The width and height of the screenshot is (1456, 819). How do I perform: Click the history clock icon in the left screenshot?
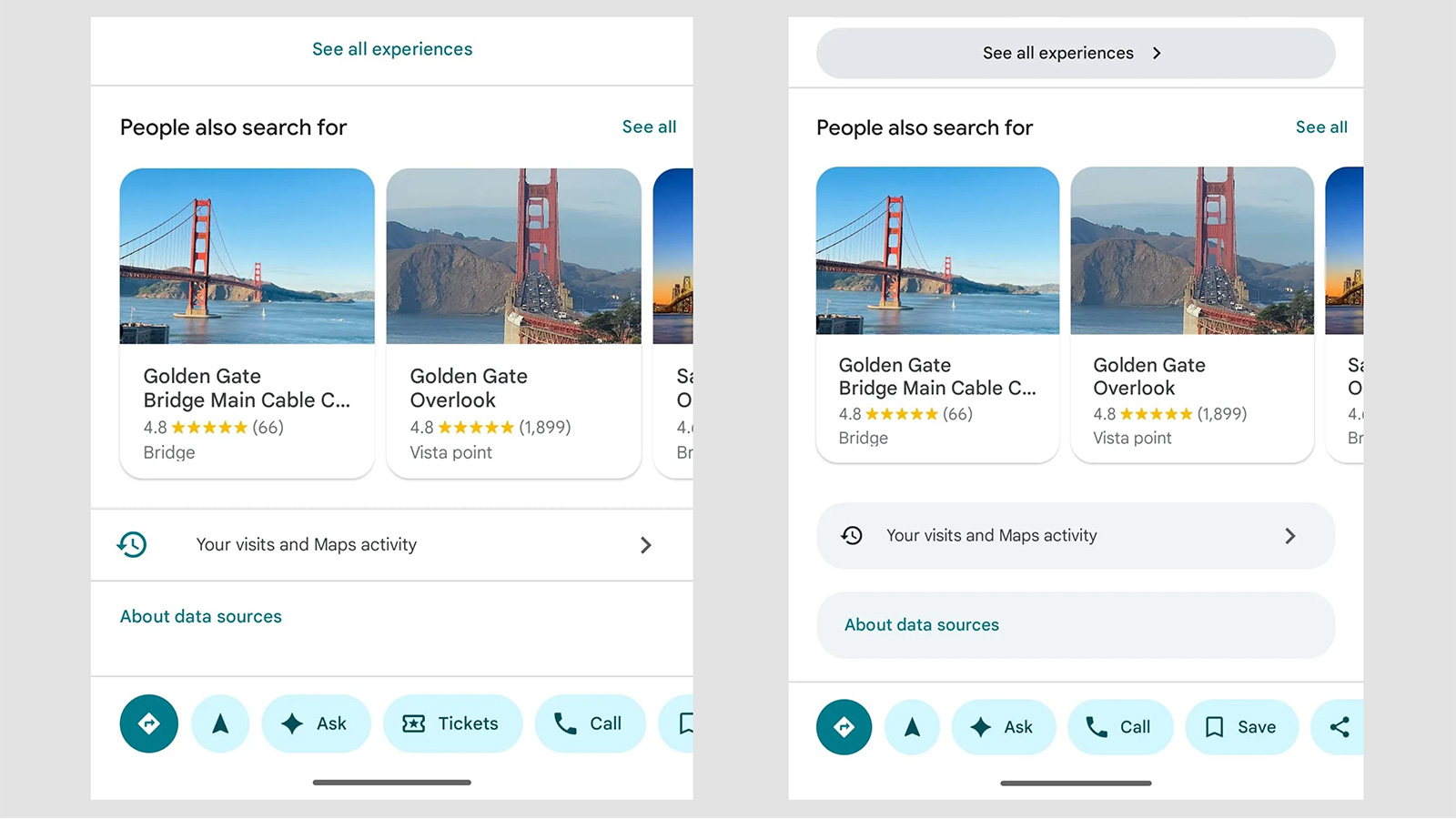pyautogui.click(x=133, y=544)
